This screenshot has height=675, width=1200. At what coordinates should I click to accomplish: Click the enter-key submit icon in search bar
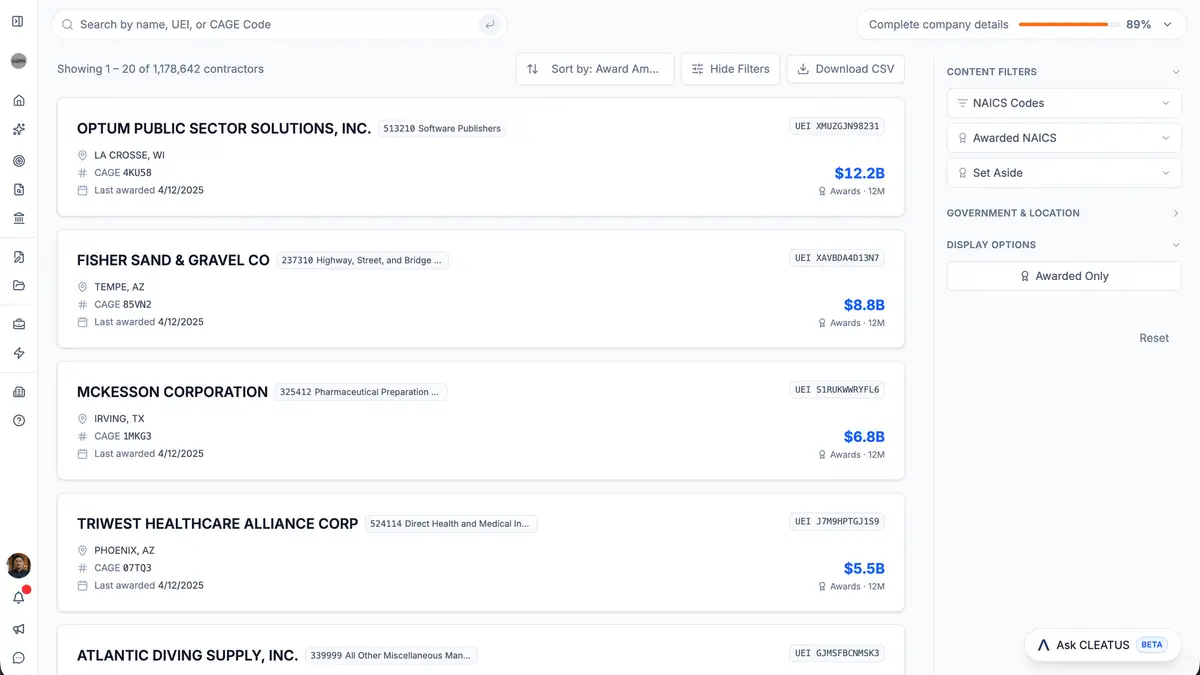pyautogui.click(x=489, y=24)
